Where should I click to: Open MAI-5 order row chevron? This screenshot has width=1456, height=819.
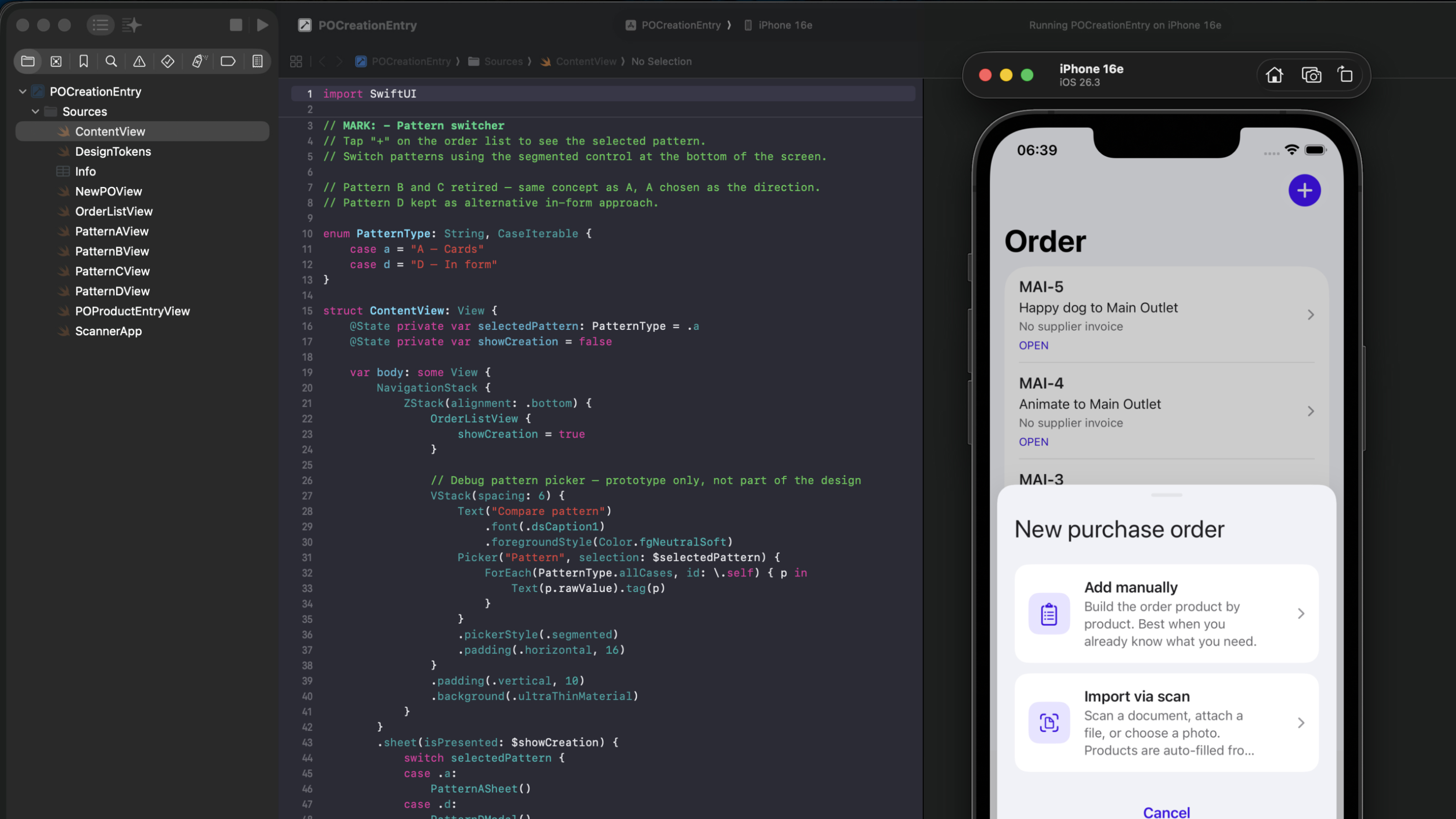(1311, 315)
